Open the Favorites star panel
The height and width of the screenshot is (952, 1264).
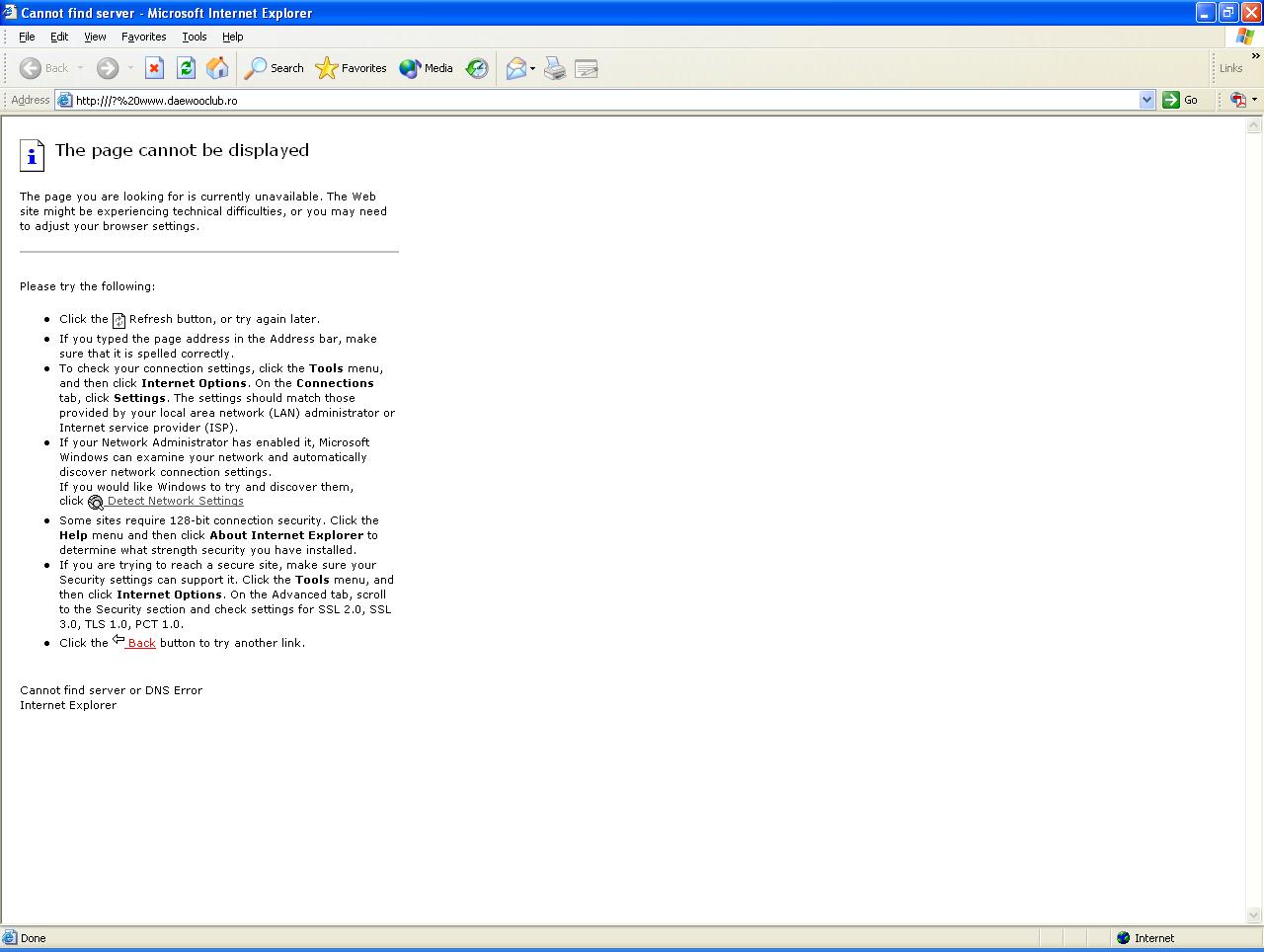[352, 68]
